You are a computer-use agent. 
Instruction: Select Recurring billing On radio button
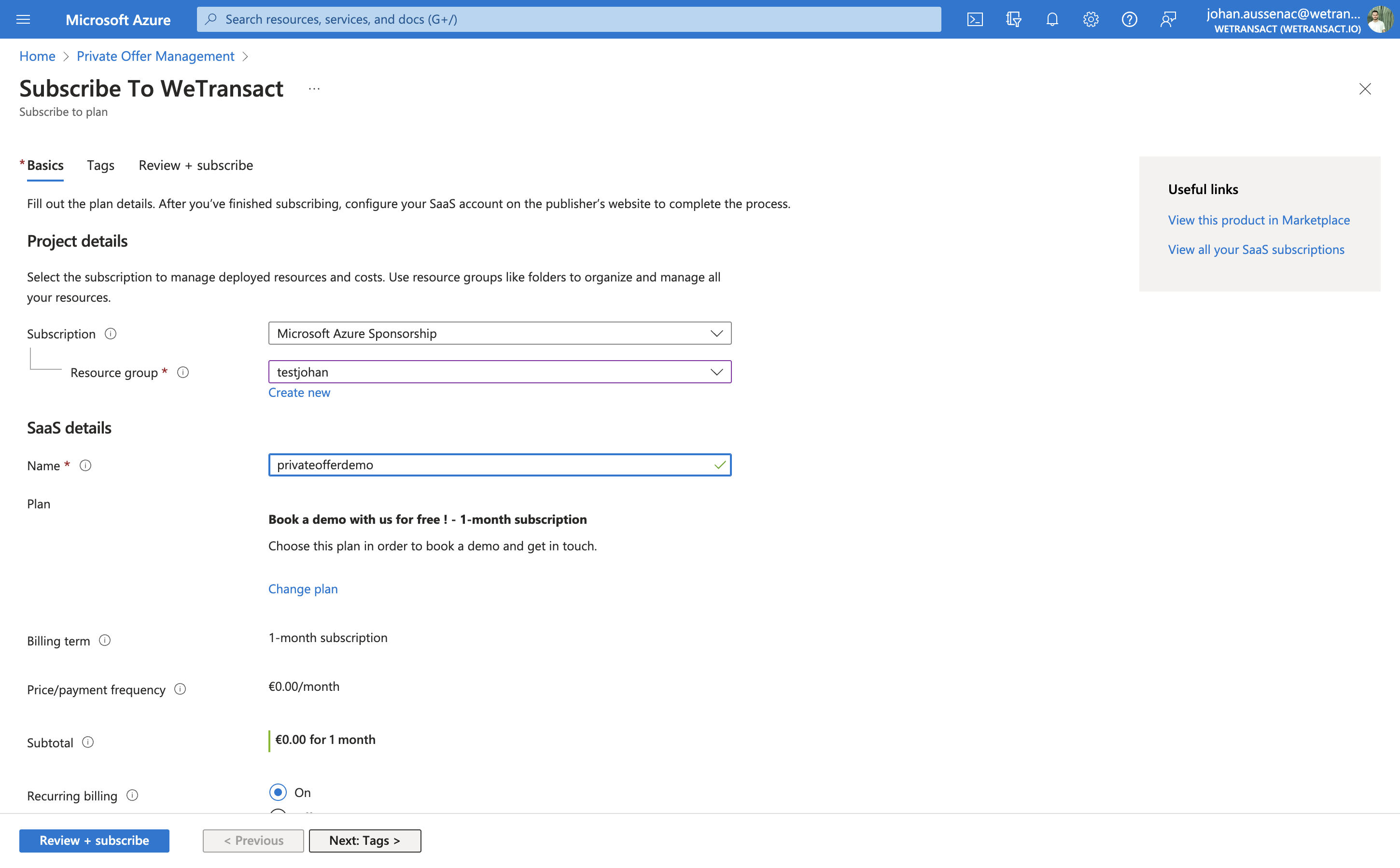click(278, 792)
